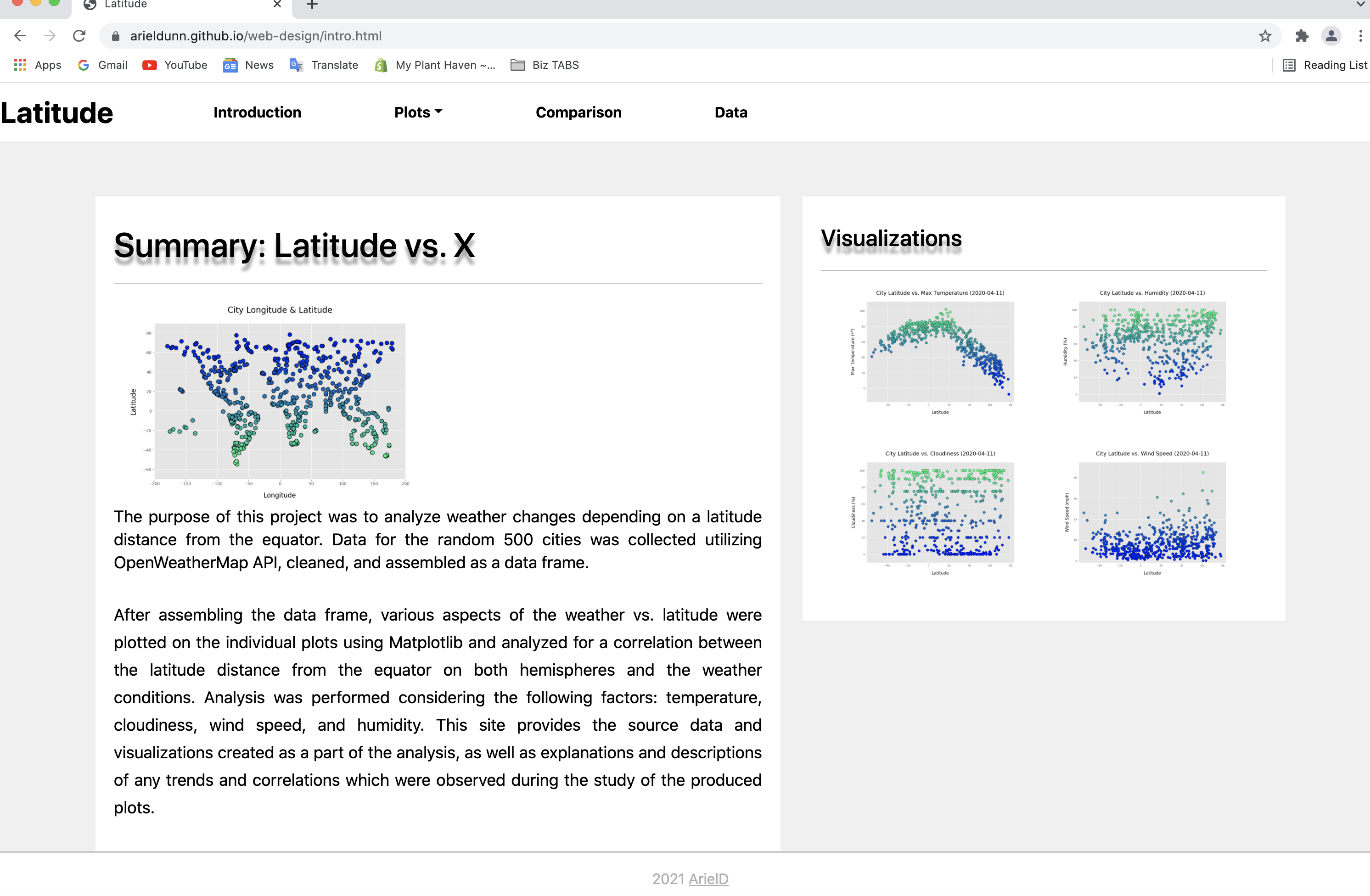
Task: Open the Plots dropdown menu
Action: coord(418,112)
